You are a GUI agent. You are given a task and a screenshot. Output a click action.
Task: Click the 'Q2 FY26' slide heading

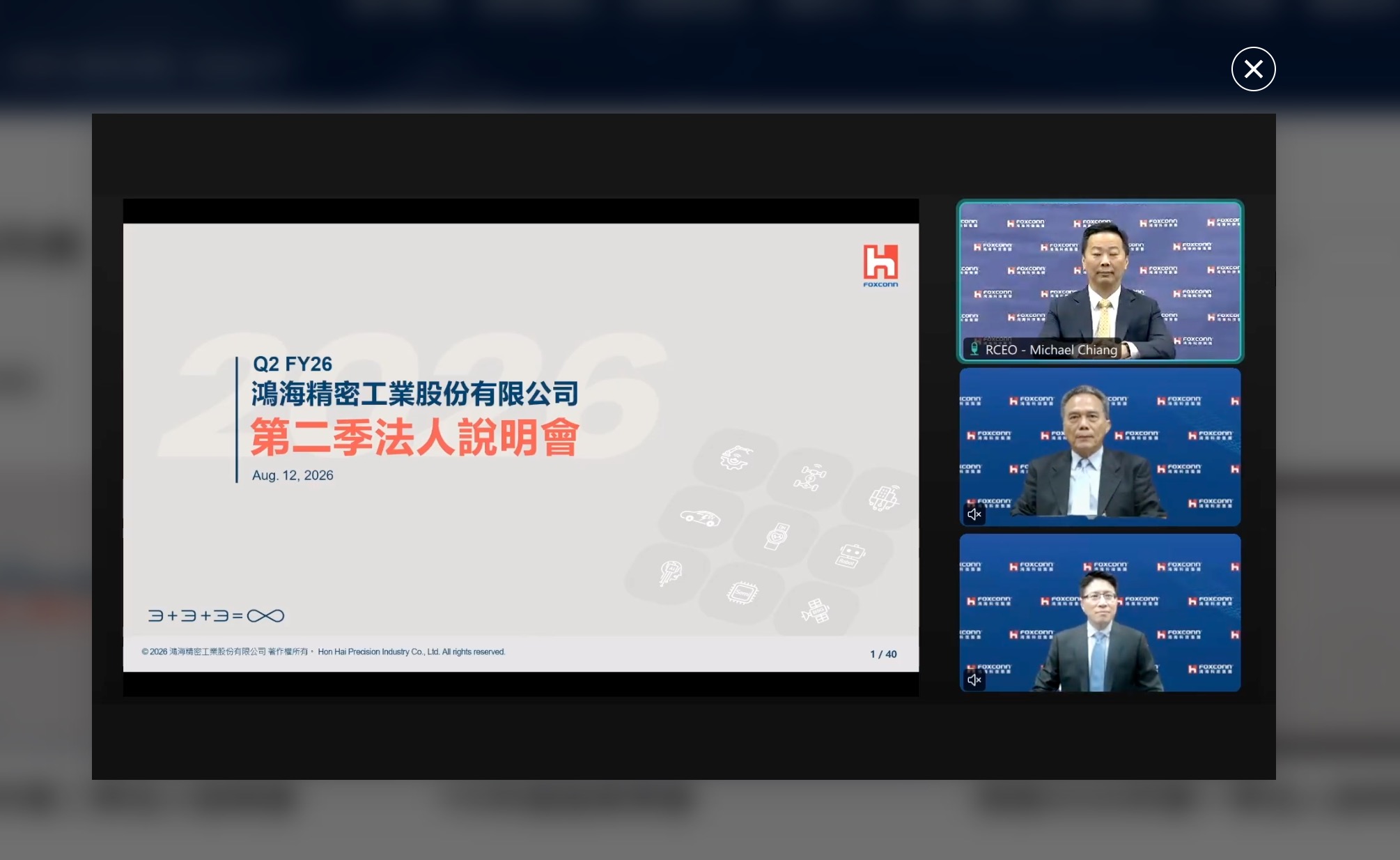(x=293, y=364)
